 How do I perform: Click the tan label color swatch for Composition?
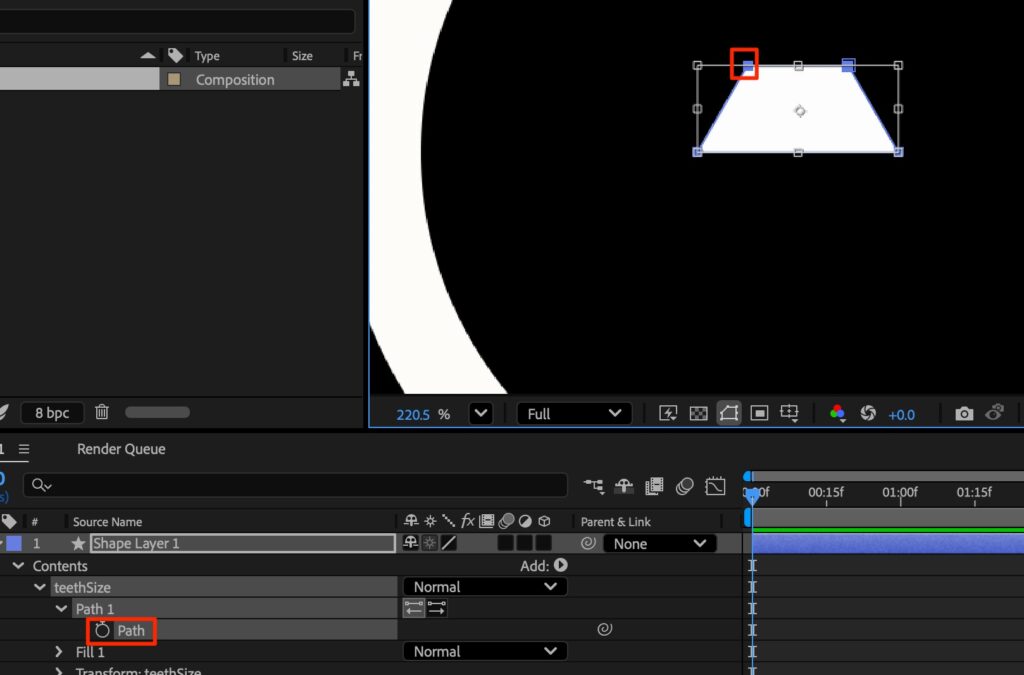[174, 80]
